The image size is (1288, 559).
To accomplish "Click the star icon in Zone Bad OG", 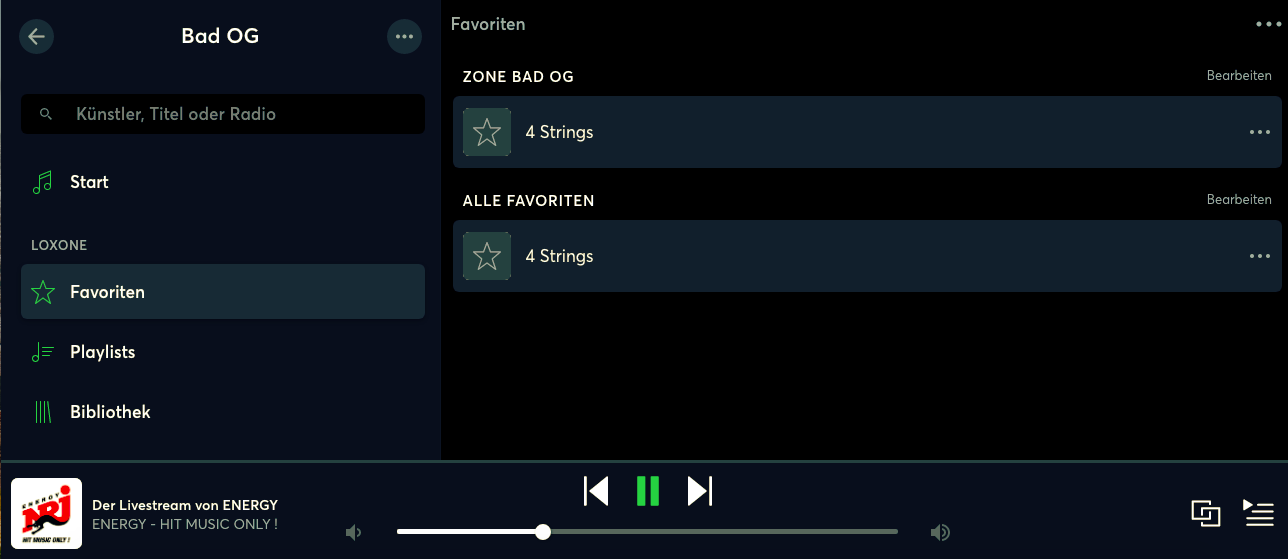I will coord(487,132).
